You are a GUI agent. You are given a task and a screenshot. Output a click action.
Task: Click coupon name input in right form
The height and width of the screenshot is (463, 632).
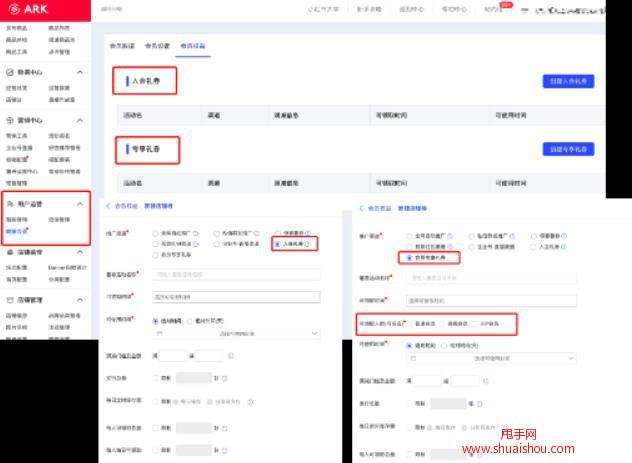[x=491, y=278]
